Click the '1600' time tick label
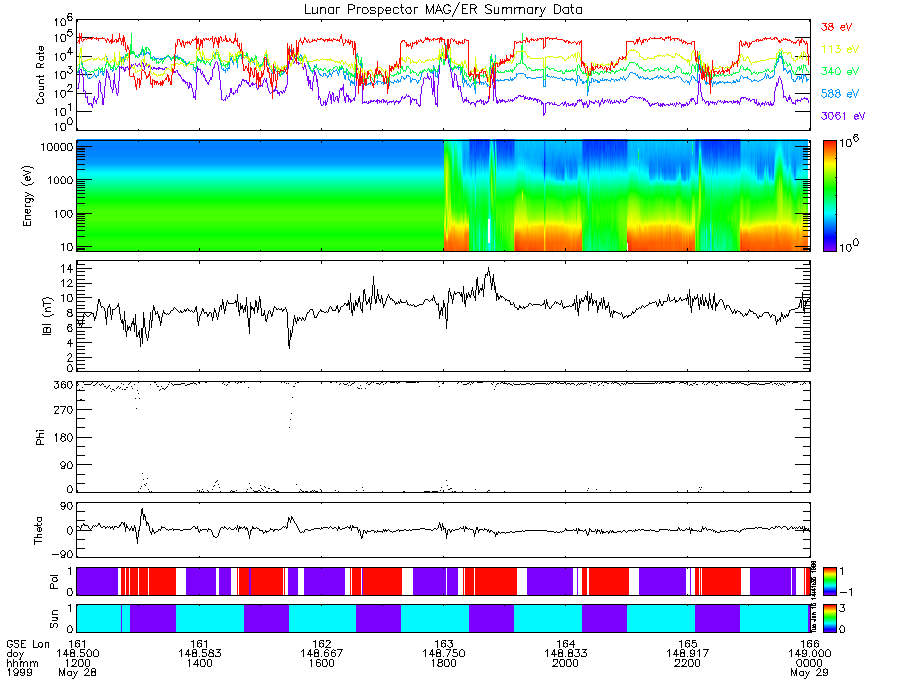The width and height of the screenshot is (900, 700). 321,663
